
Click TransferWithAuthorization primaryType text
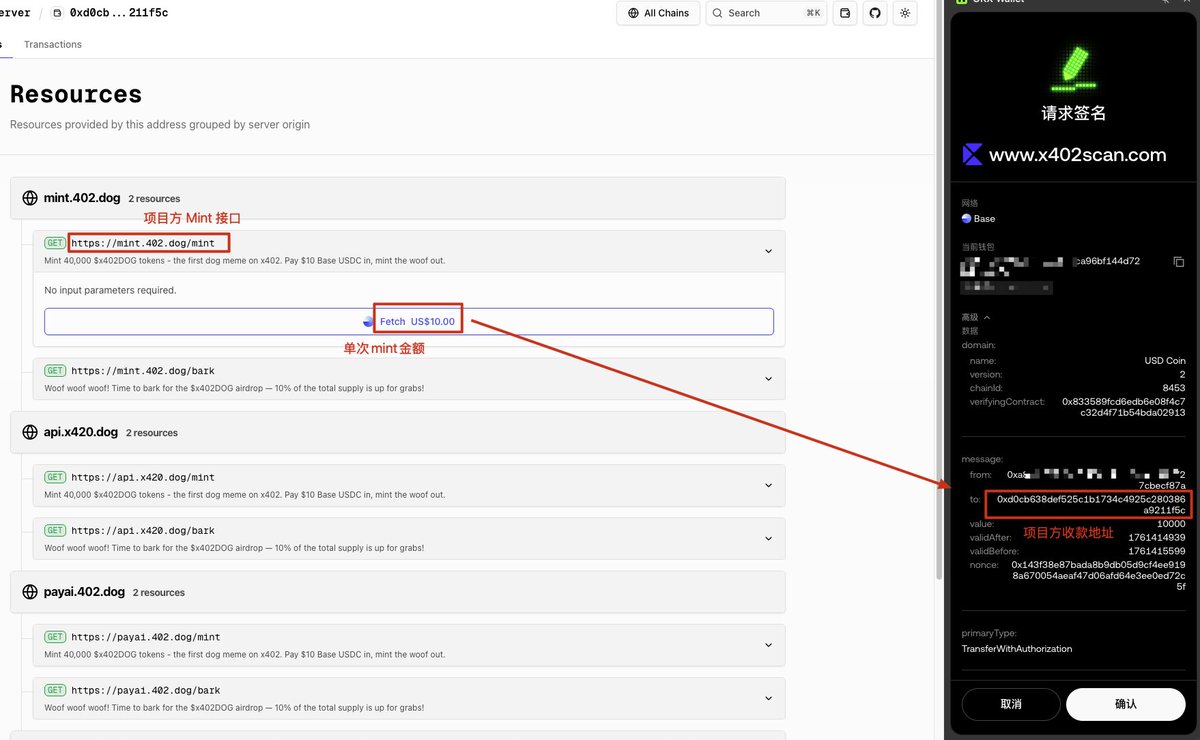click(x=1016, y=649)
